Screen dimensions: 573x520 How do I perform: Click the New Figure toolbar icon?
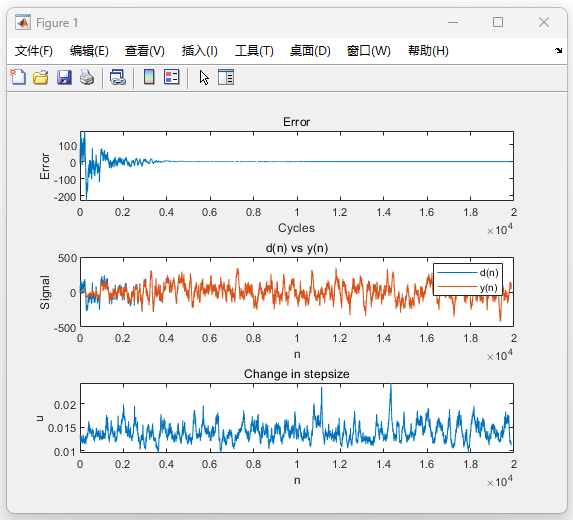[x=18, y=77]
